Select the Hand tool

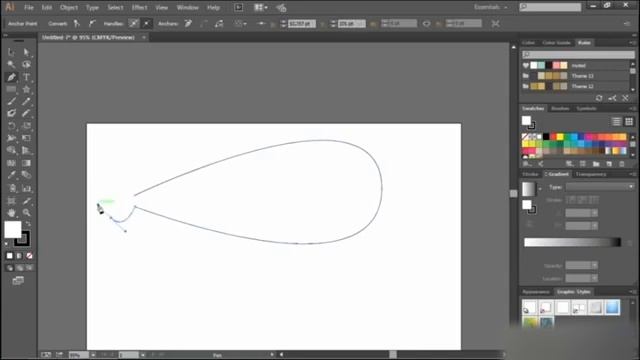coord(11,213)
